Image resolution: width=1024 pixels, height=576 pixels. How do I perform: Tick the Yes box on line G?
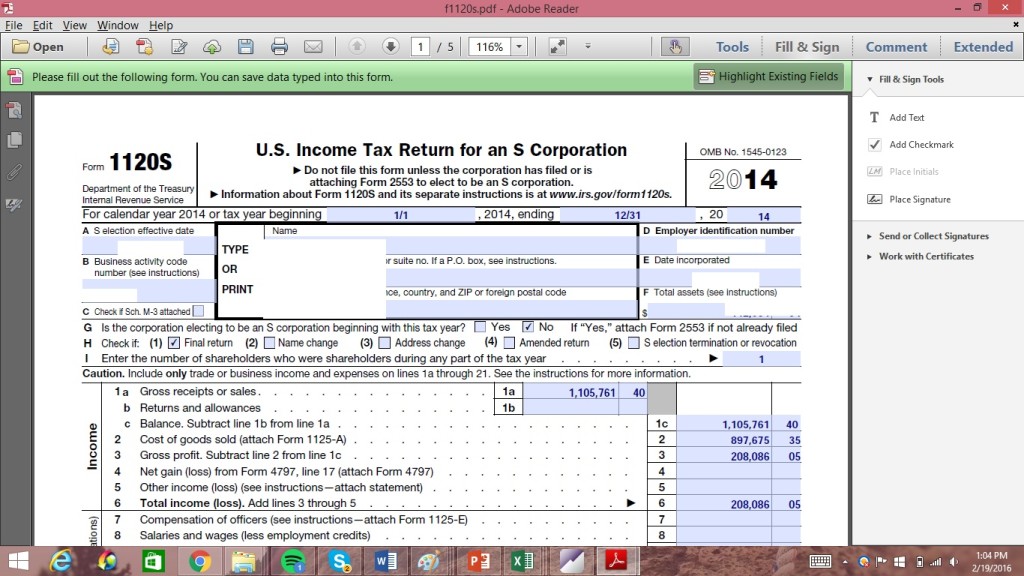[x=480, y=327]
